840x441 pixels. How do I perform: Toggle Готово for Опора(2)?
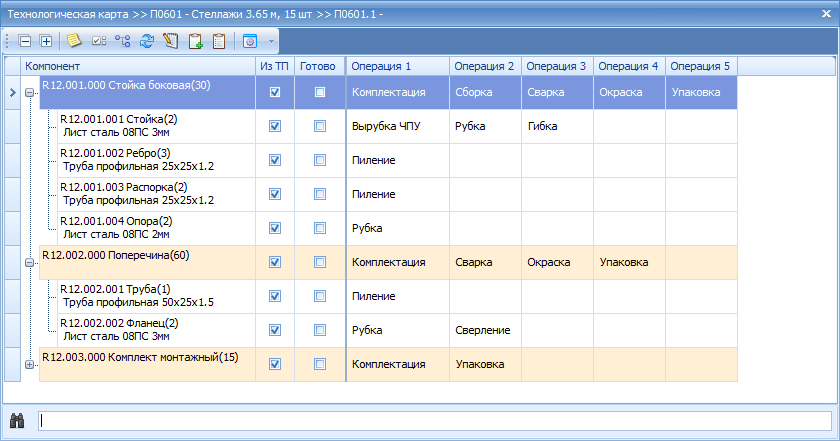[x=320, y=228]
